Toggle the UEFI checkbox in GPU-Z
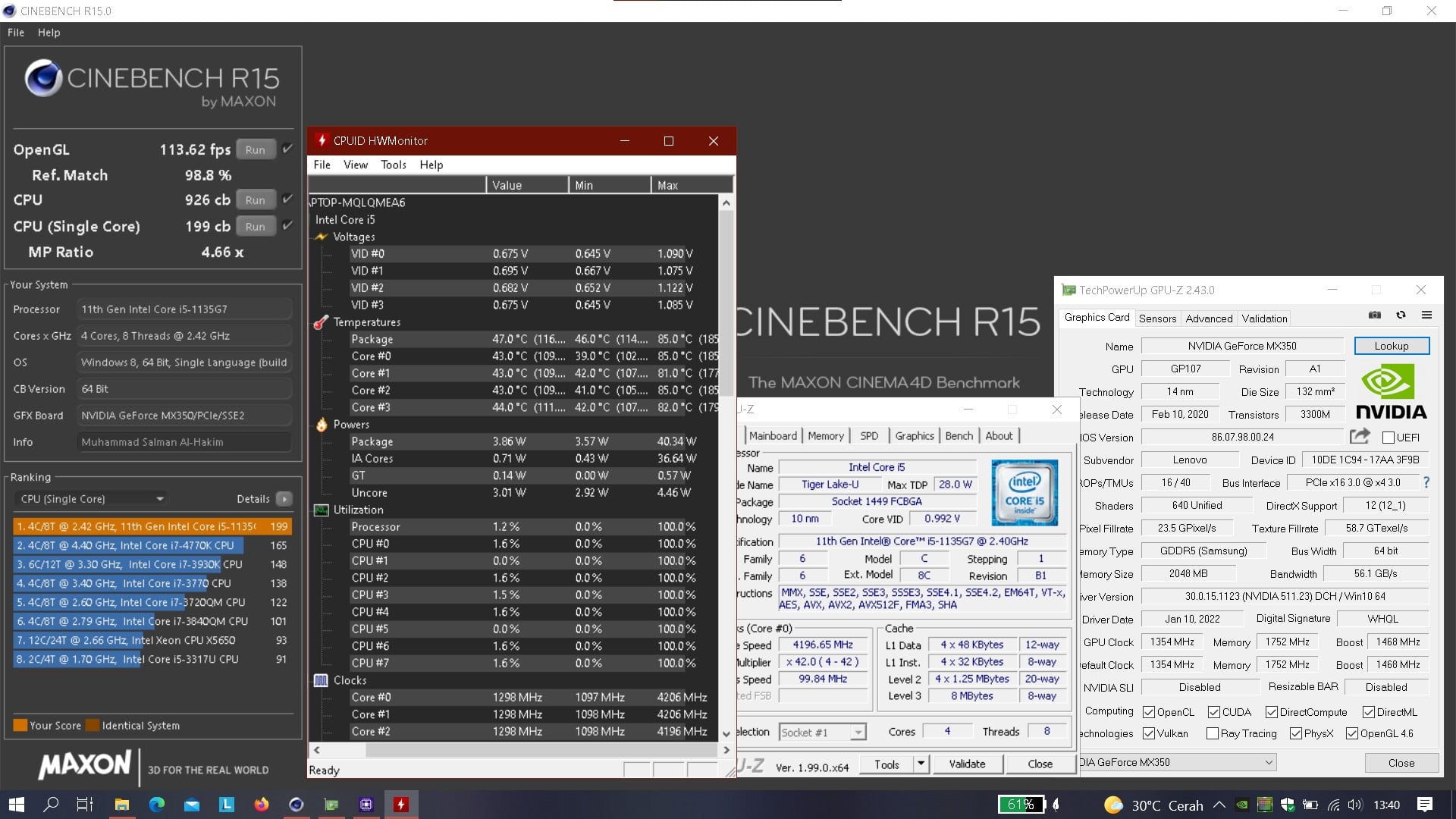This screenshot has height=819, width=1456. coord(1389,438)
